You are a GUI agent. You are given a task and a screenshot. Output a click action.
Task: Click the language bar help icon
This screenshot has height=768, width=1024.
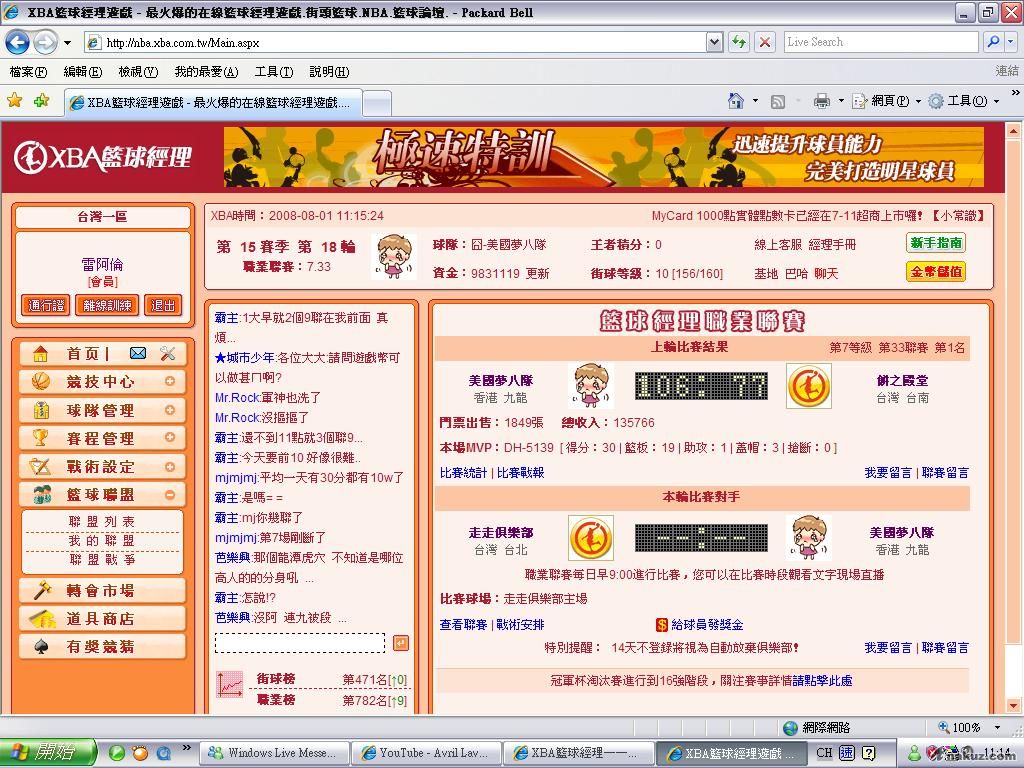click(x=869, y=753)
